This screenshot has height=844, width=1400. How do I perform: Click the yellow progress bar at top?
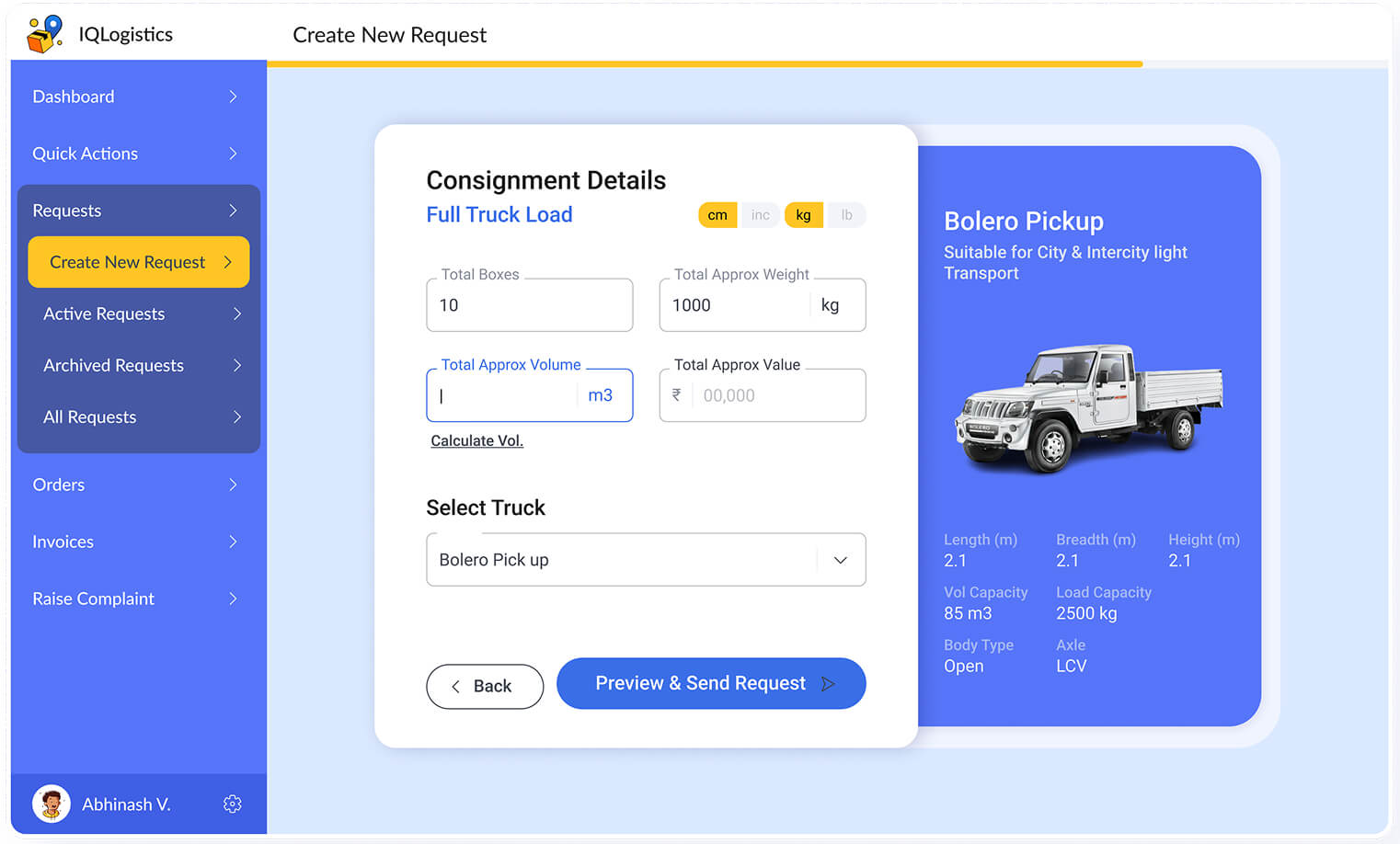pyautogui.click(x=704, y=64)
